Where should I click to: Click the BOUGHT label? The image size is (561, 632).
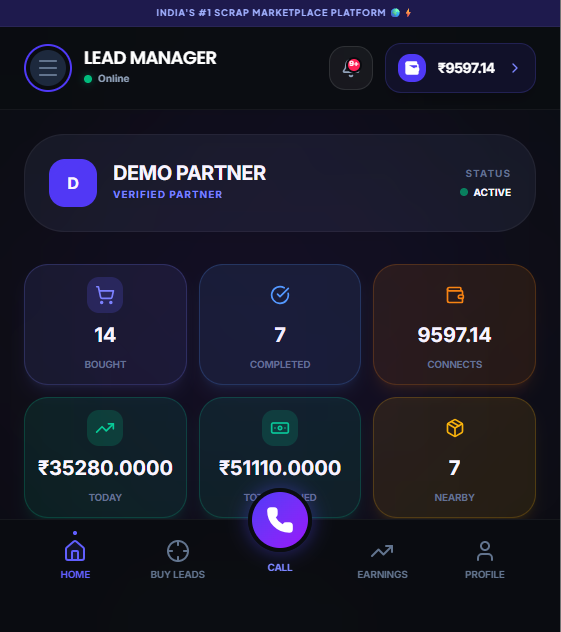(105, 364)
